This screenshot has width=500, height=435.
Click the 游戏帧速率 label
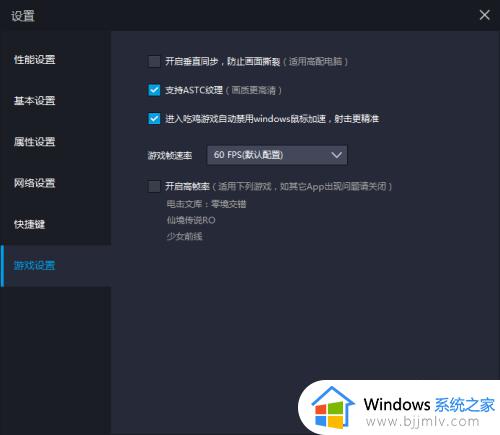pos(170,155)
